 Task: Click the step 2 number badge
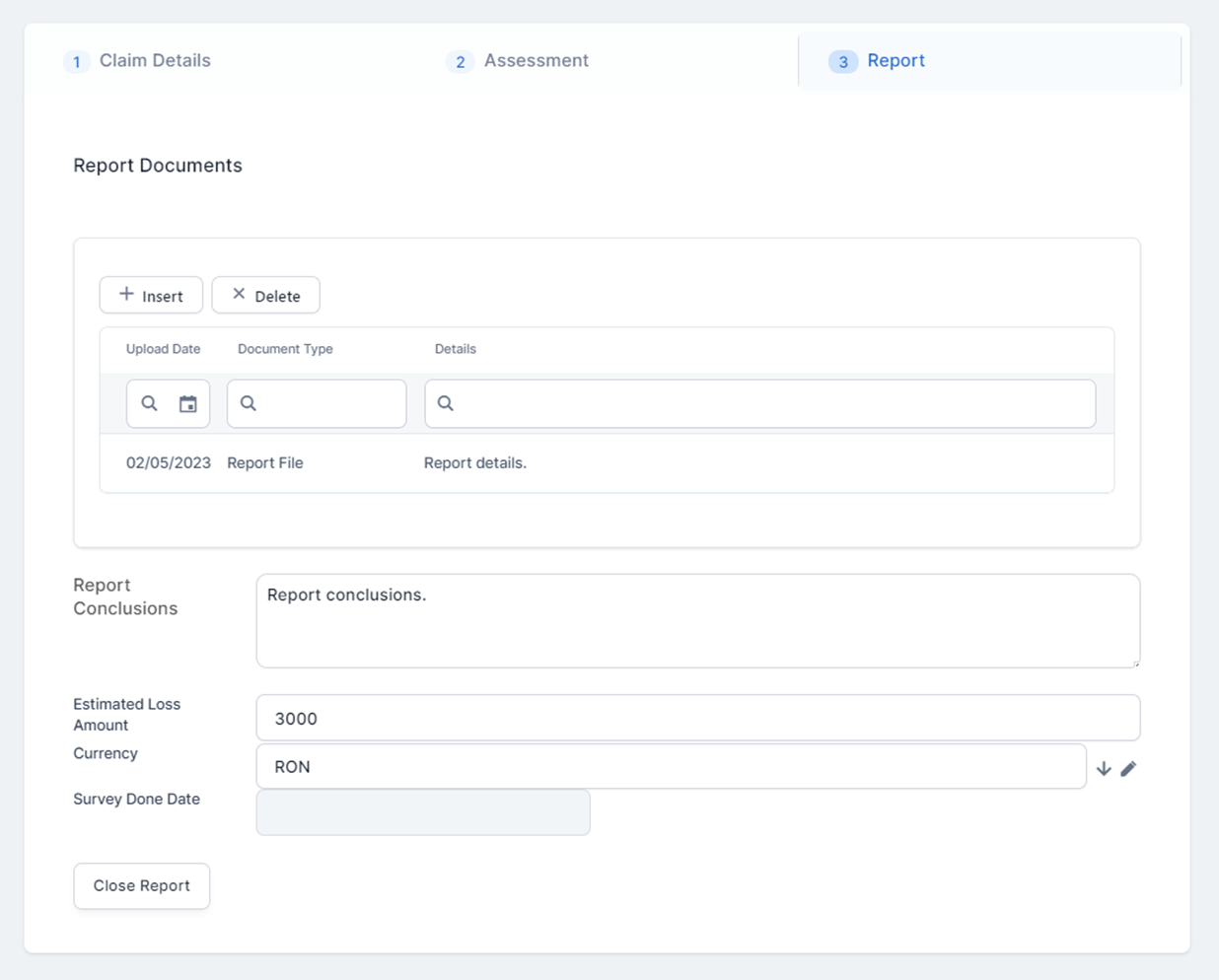tap(460, 62)
